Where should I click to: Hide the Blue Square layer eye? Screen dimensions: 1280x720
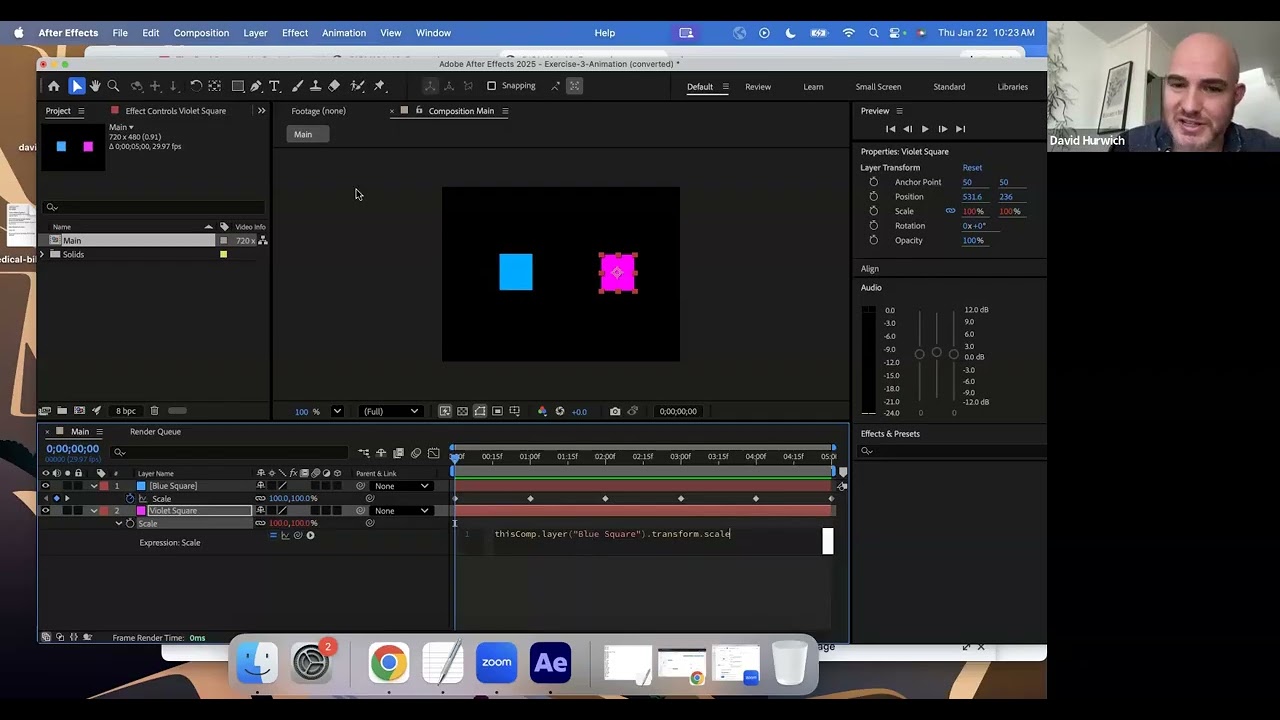pos(45,486)
